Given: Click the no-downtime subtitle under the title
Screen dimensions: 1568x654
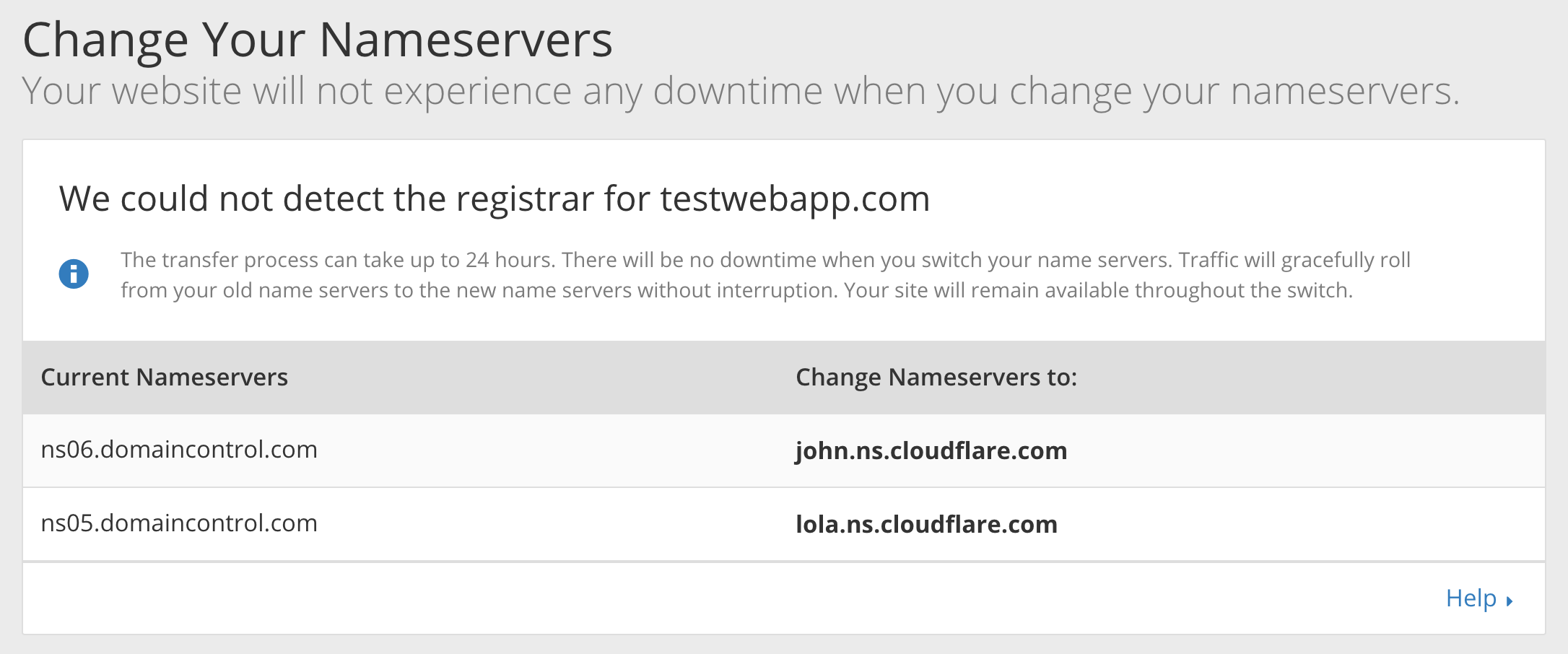Looking at the screenshot, I should 740,92.
